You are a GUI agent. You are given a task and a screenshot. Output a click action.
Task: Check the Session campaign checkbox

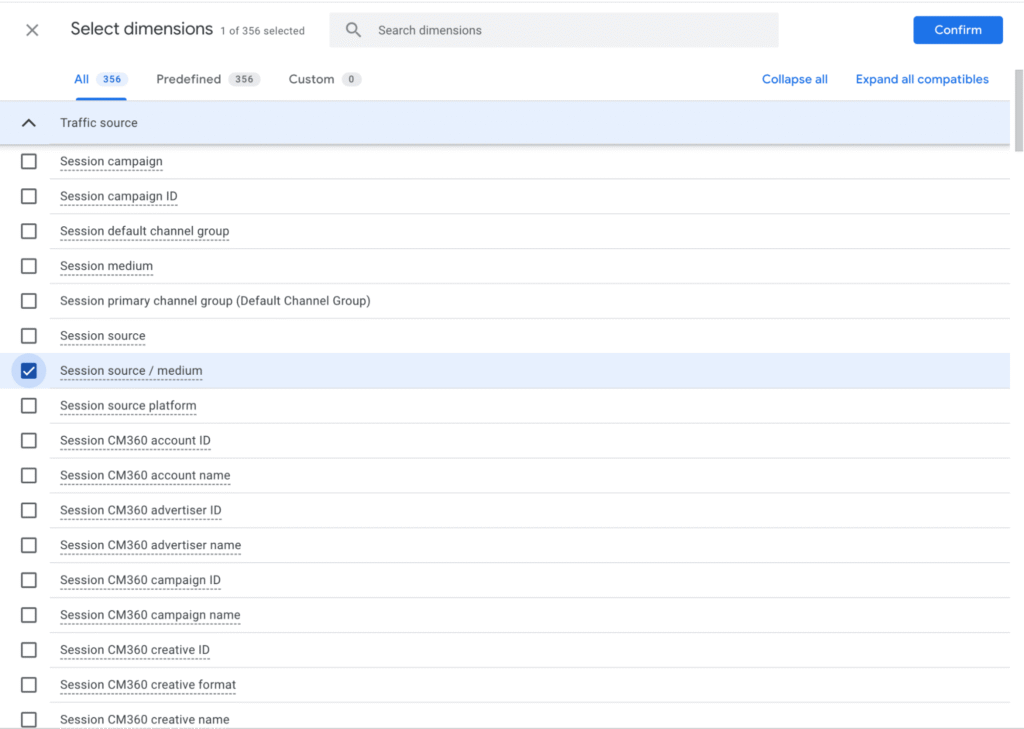tap(29, 161)
